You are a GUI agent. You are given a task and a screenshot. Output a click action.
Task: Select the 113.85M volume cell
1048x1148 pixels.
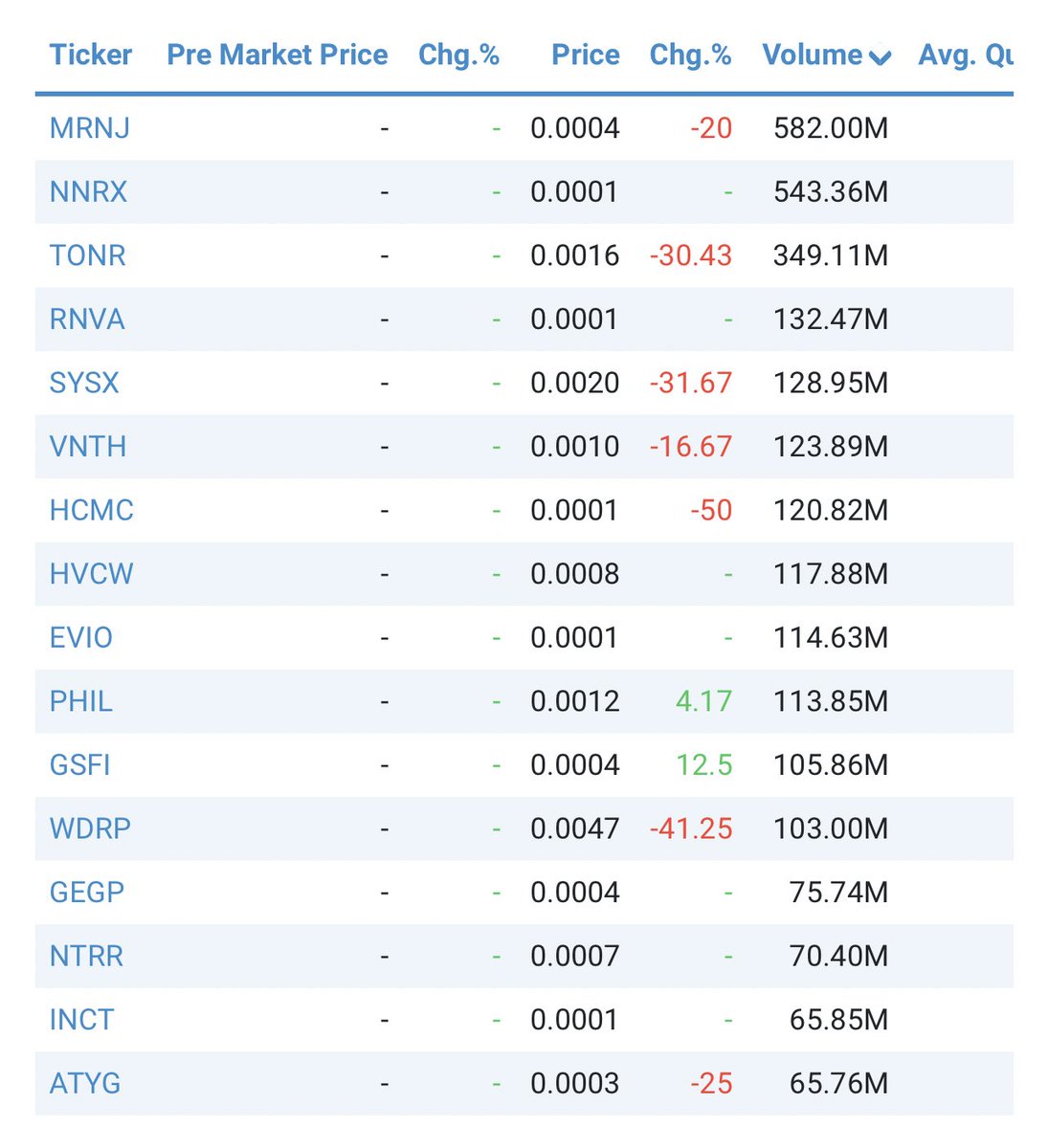click(831, 701)
